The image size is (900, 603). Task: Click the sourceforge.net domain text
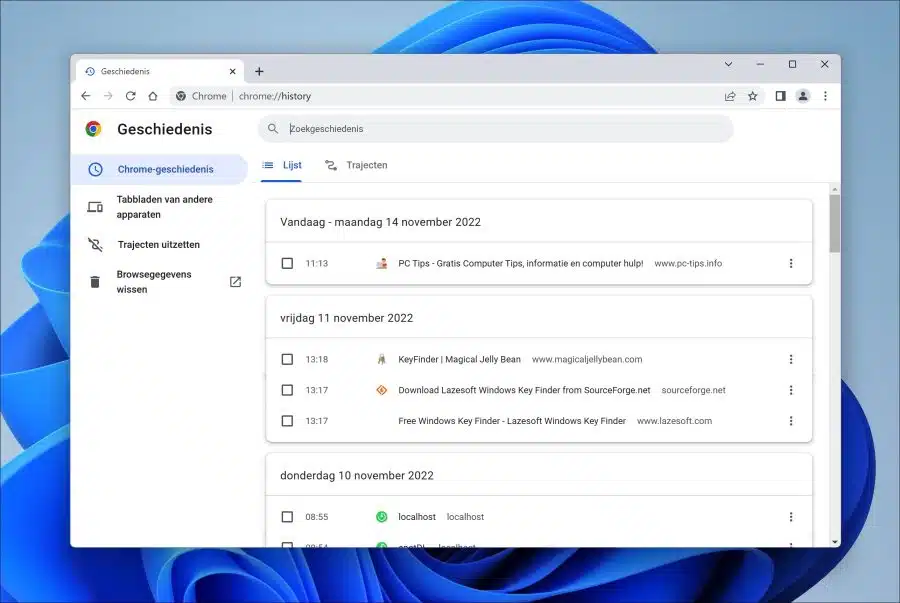tap(693, 390)
